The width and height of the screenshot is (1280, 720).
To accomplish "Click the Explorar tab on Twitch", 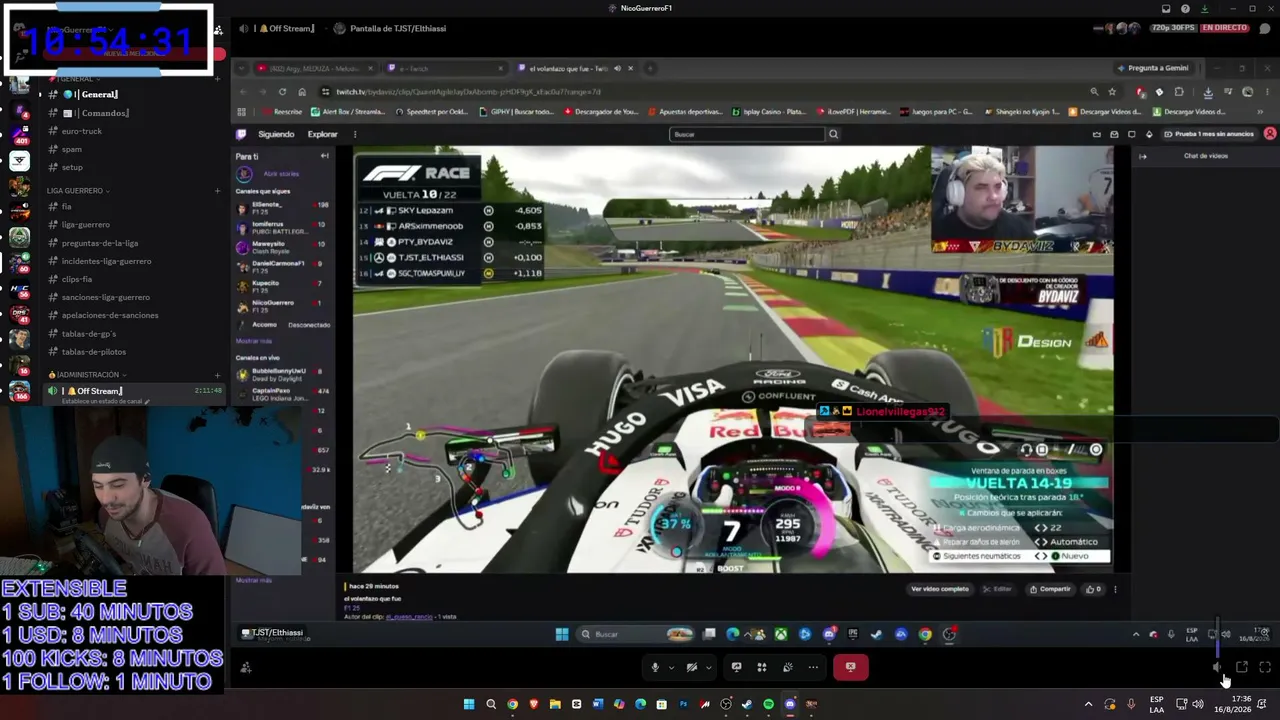I will (322, 134).
